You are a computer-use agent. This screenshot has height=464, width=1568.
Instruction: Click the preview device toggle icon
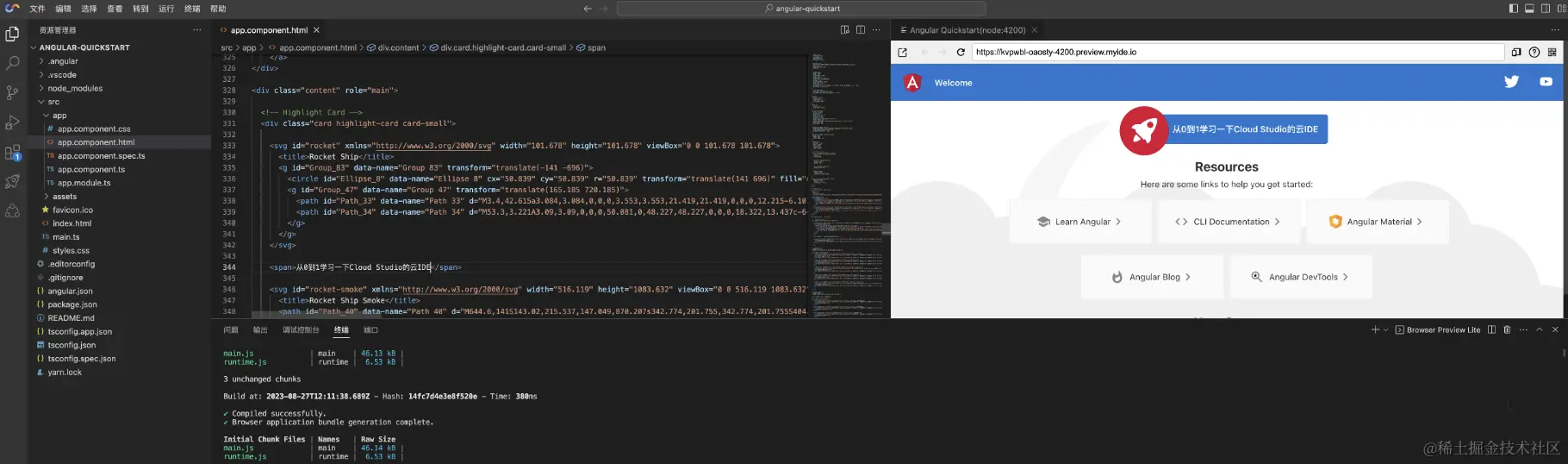tap(1516, 52)
